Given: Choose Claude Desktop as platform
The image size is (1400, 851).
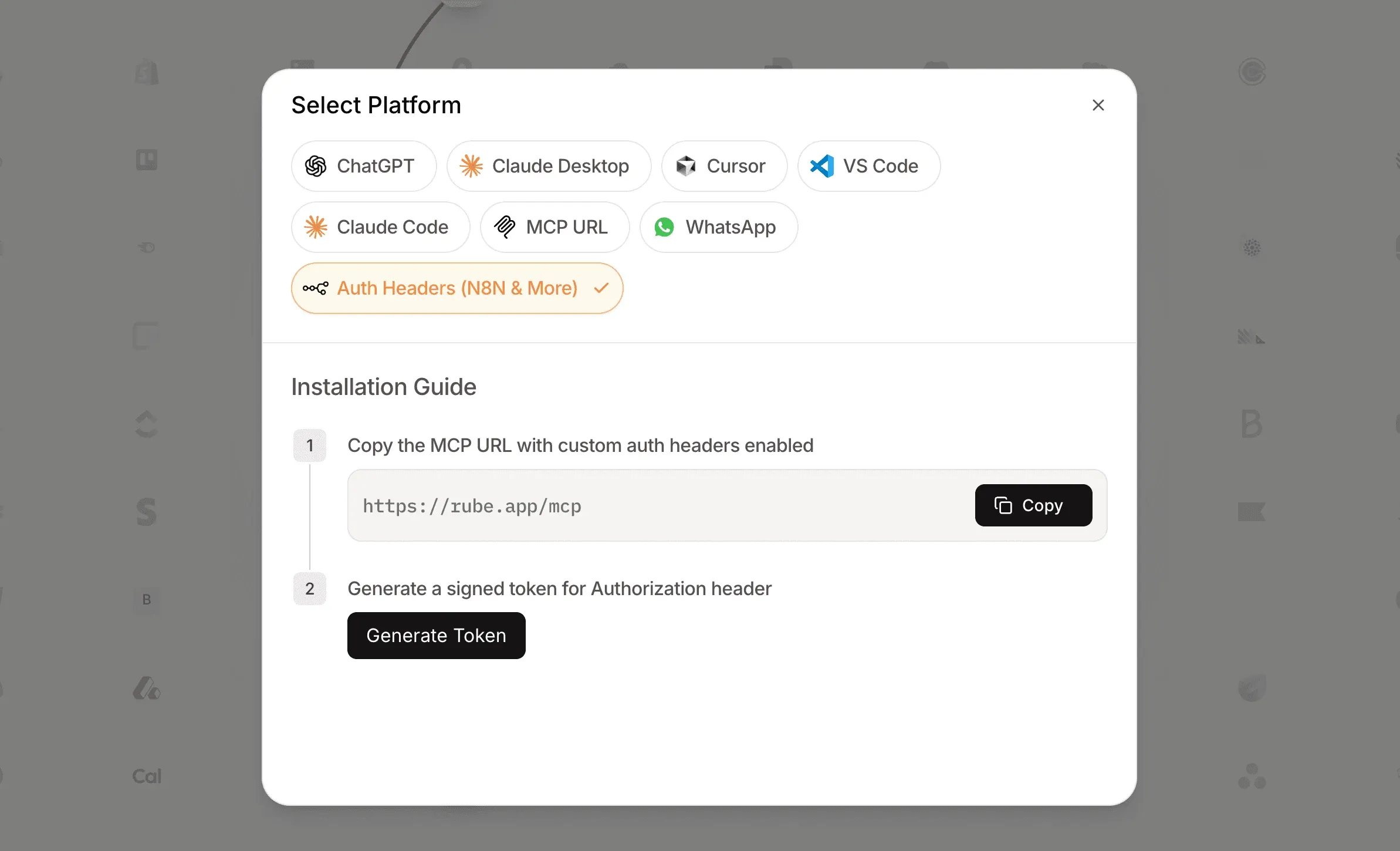Looking at the screenshot, I should (x=549, y=166).
